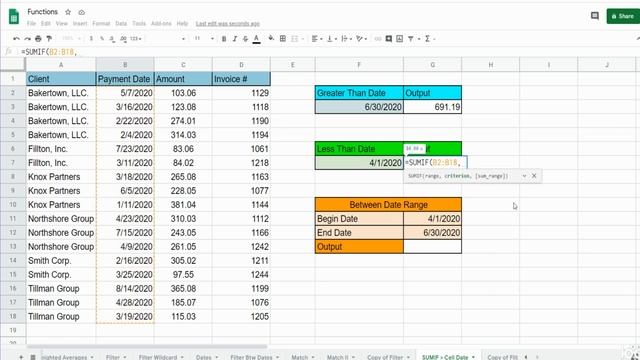Click the horizontal scrollbar
Viewport: 640px width, 360px height.
point(147,347)
